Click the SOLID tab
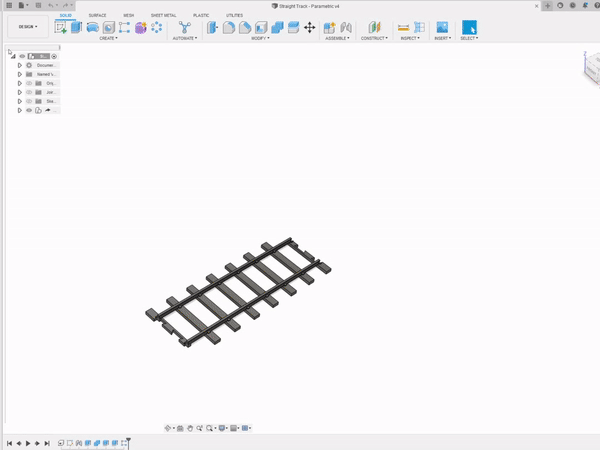 [x=65, y=15]
